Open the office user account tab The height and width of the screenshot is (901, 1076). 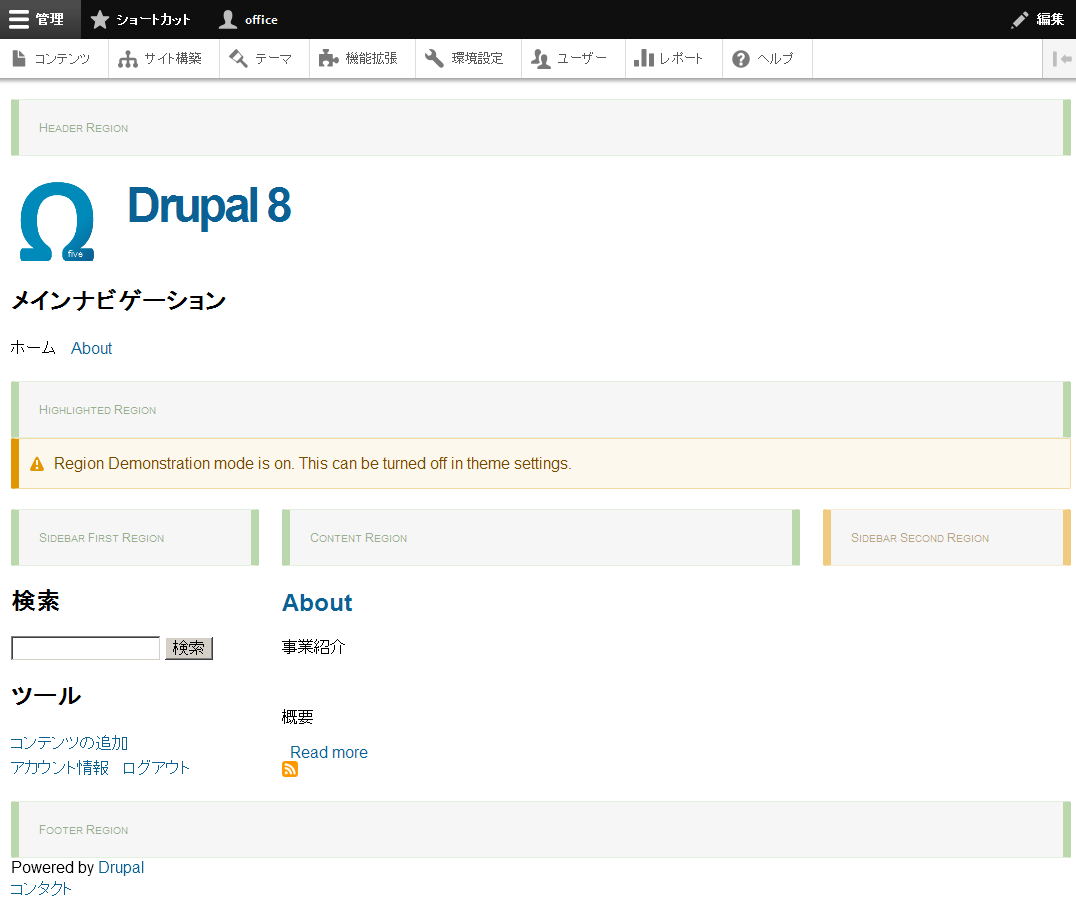point(248,19)
